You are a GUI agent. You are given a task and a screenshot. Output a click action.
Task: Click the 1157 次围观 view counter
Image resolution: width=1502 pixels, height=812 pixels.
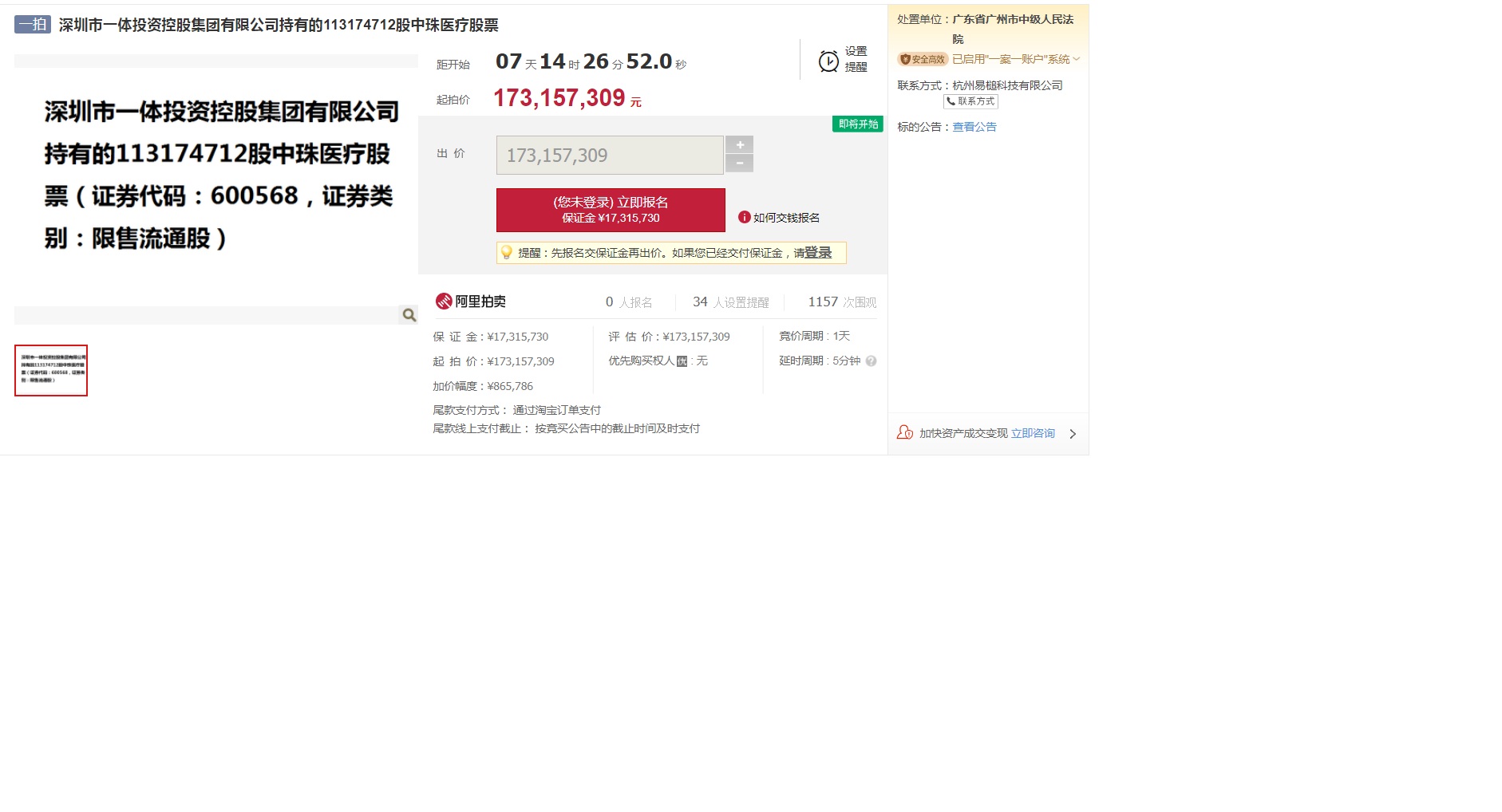coord(842,302)
